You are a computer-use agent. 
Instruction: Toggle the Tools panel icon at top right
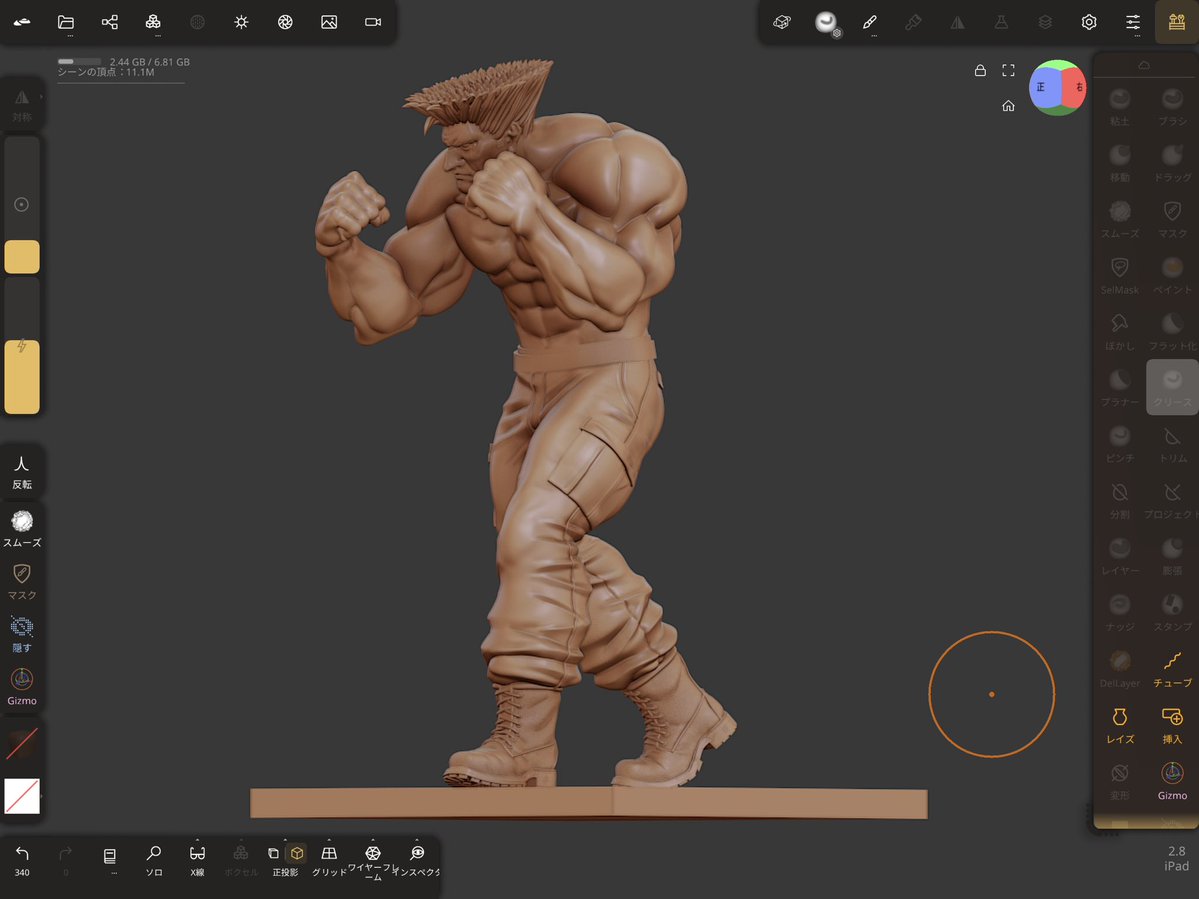pyautogui.click(x=1177, y=21)
